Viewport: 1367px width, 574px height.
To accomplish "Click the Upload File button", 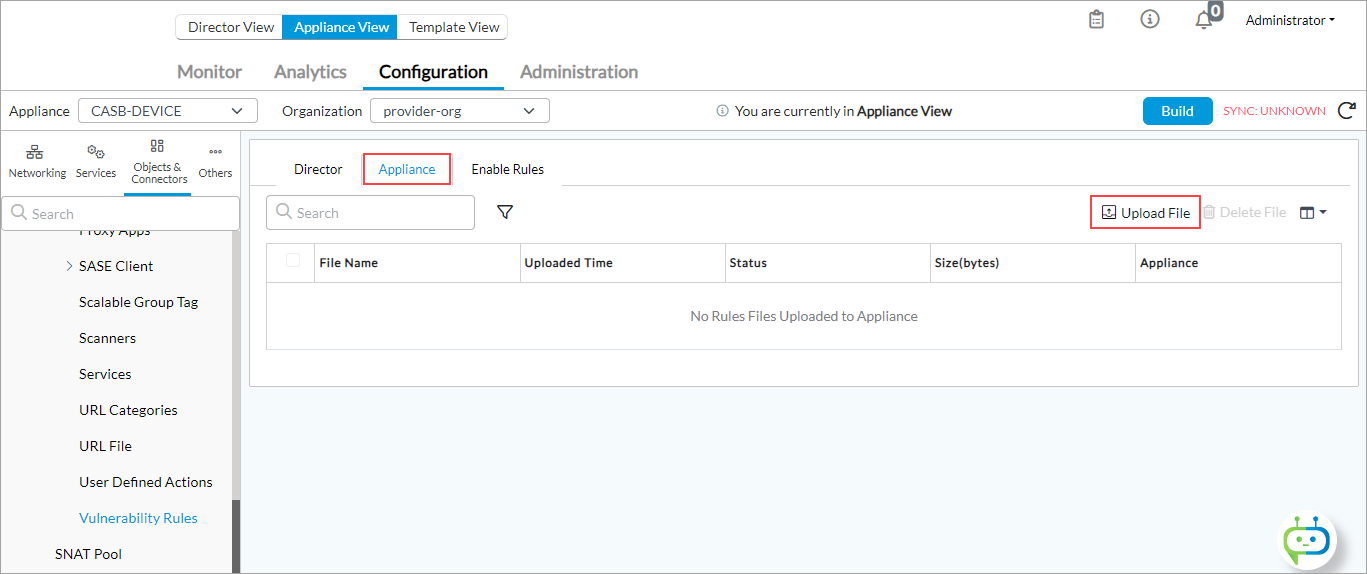I will [1145, 213].
